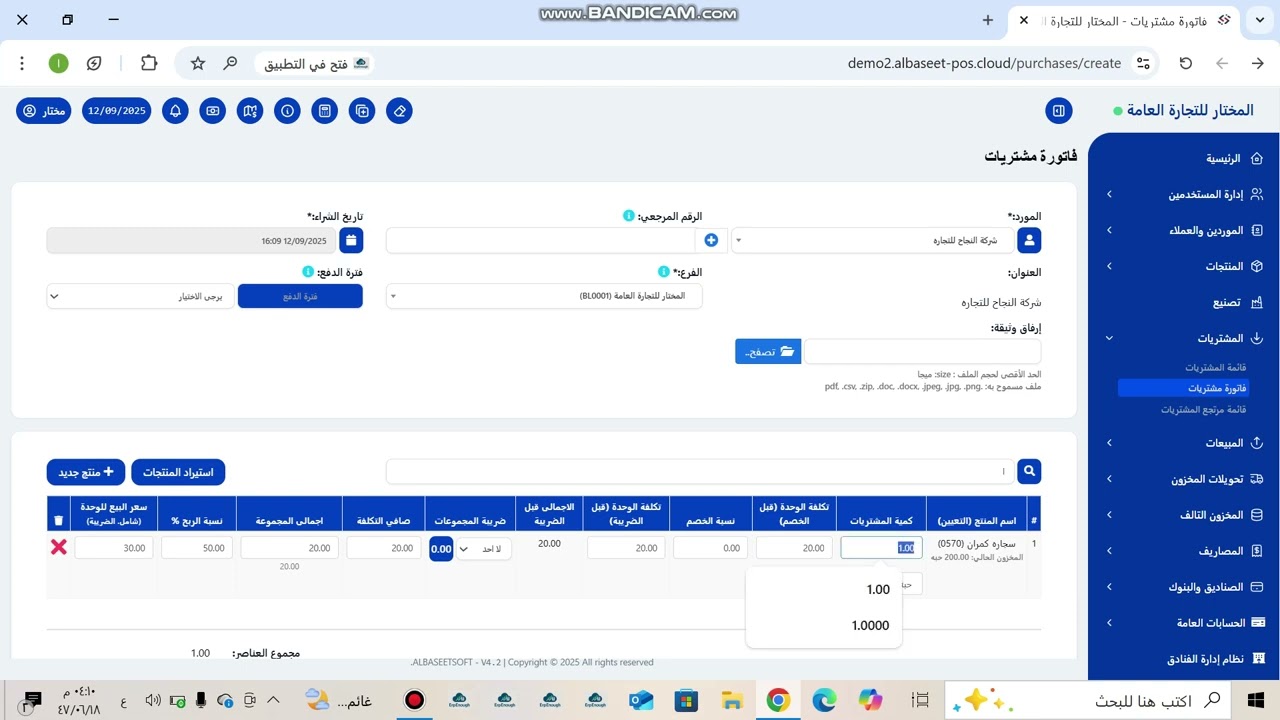Screen dimensions: 1280x720
Task: Expand المصاريف sidebar menu
Action: click(x=1185, y=551)
